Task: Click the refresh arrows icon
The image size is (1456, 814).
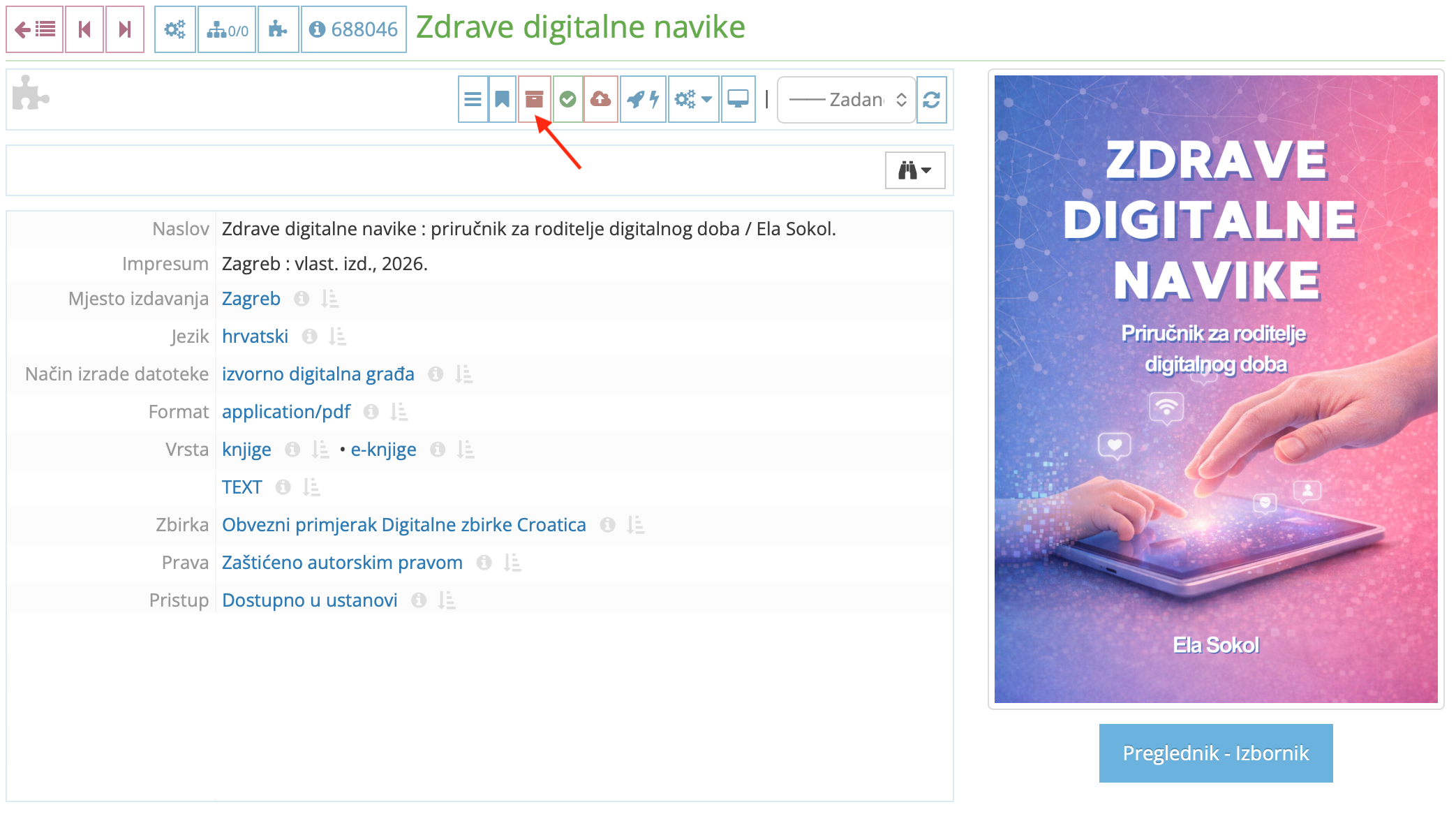Action: point(931,100)
